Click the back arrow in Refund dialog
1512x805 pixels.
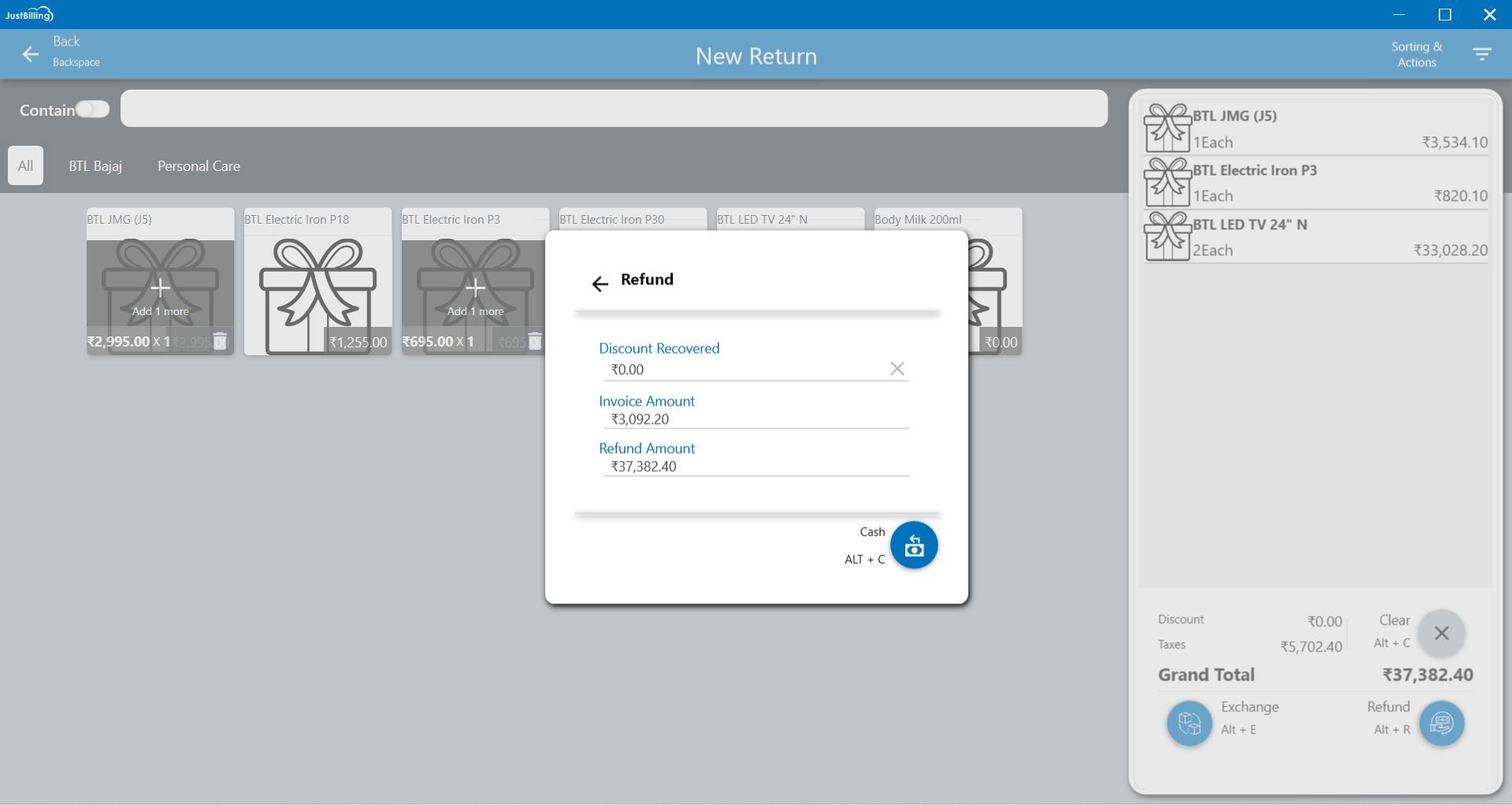[x=600, y=284]
